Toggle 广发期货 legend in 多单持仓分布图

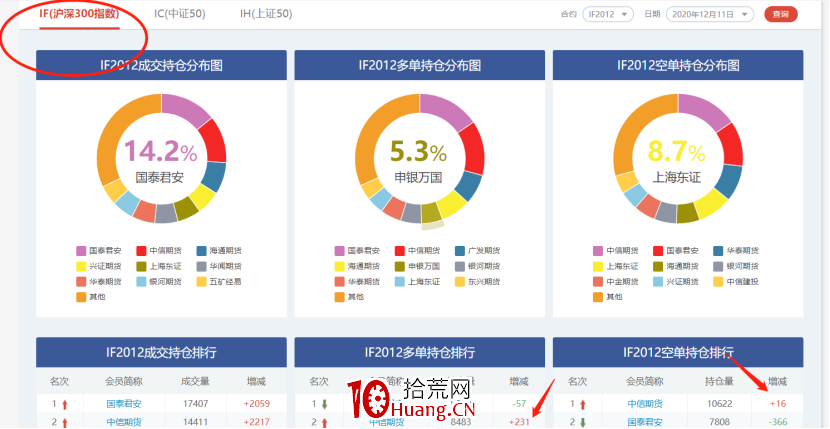477,251
